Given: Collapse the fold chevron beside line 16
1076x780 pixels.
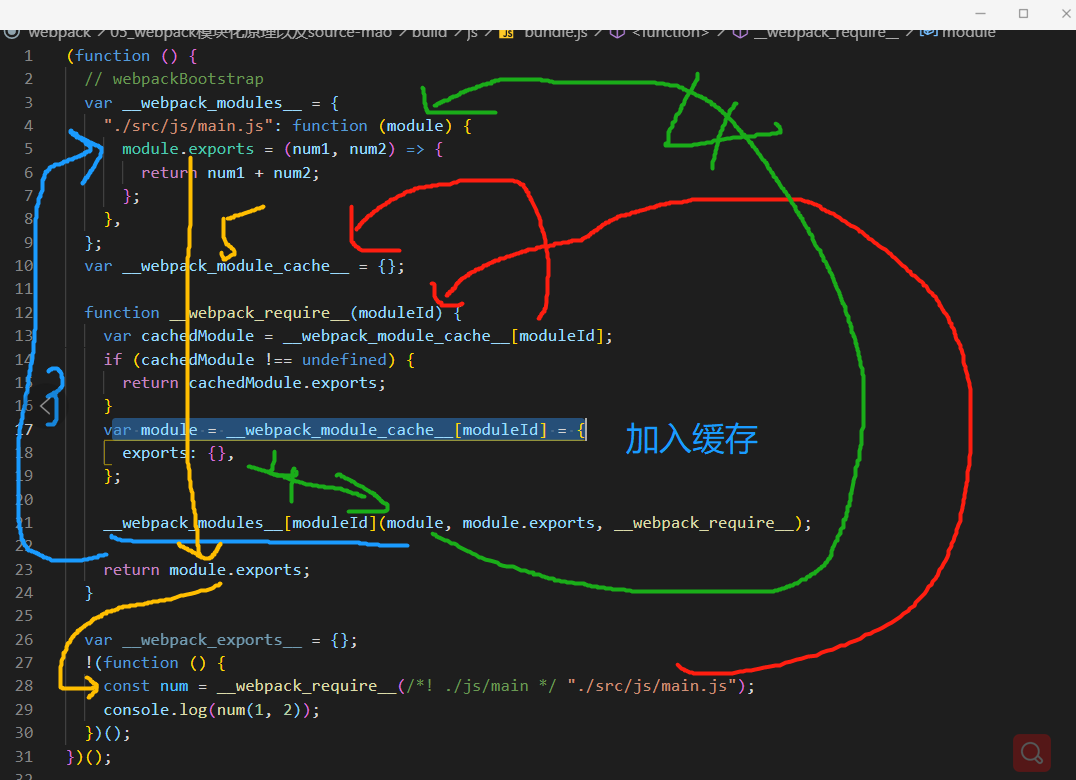Looking at the screenshot, I should pos(45,406).
